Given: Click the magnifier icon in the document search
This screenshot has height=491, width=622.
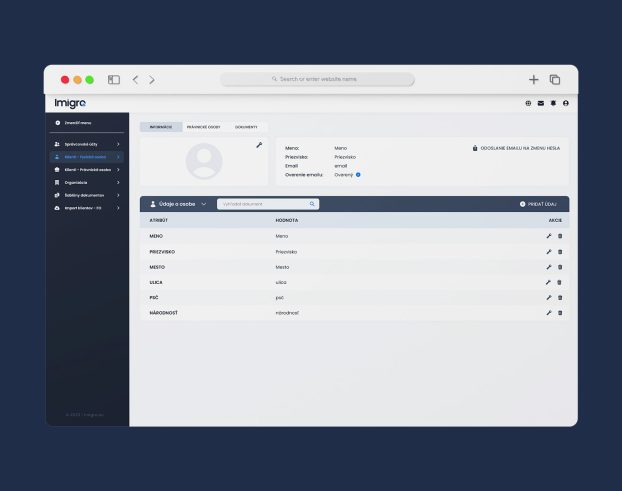Looking at the screenshot, I should (x=312, y=204).
